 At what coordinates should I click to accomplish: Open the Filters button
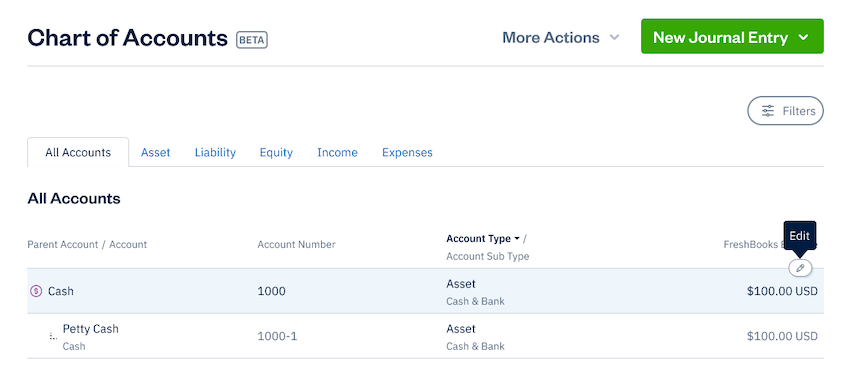(x=785, y=111)
